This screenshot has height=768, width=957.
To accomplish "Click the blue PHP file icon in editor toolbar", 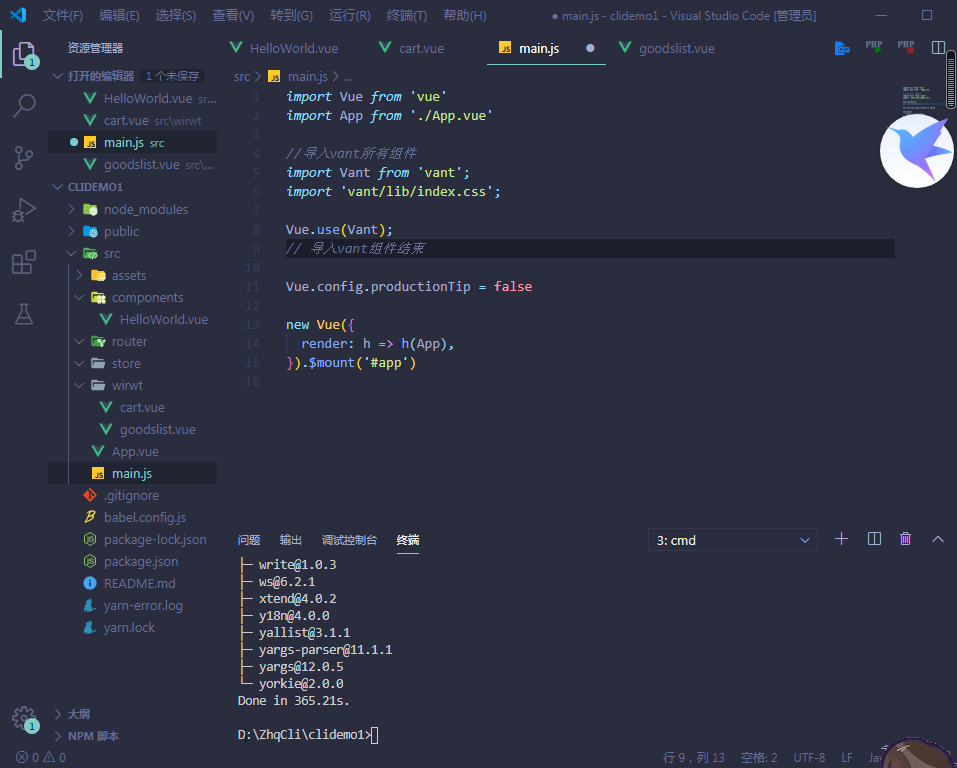I will pyautogui.click(x=842, y=48).
